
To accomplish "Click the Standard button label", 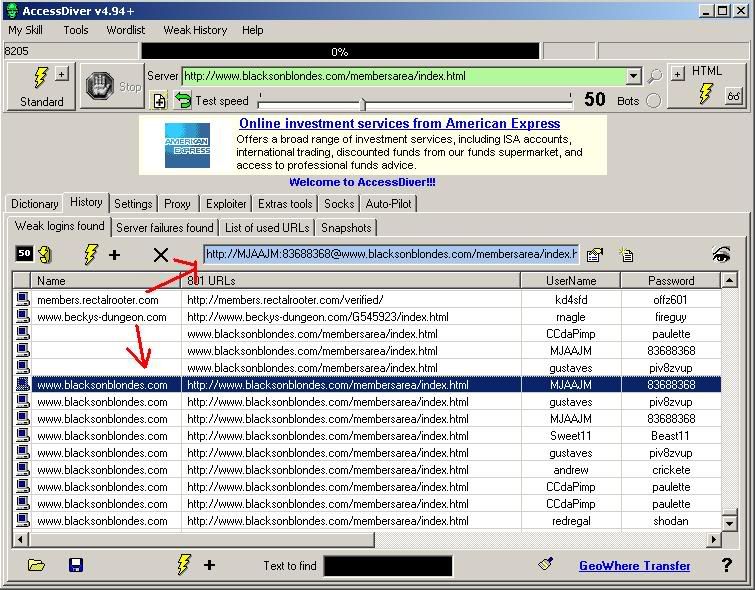I will click(x=42, y=102).
